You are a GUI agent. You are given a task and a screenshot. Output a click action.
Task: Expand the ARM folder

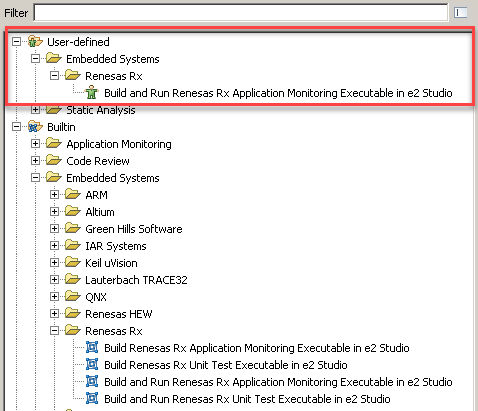point(54,195)
